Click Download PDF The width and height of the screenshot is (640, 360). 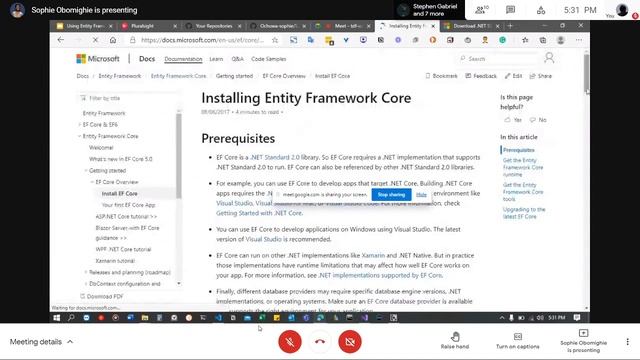tap(102, 296)
